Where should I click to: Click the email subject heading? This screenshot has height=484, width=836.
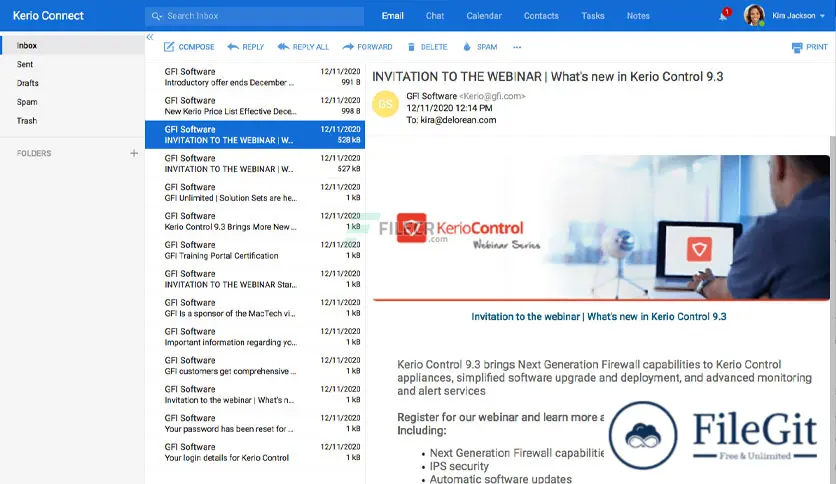point(548,77)
